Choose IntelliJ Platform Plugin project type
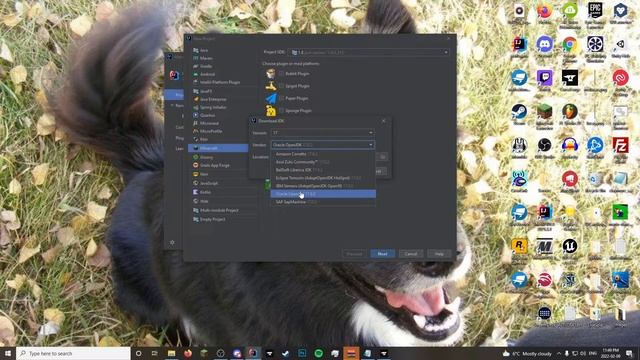 (220, 82)
